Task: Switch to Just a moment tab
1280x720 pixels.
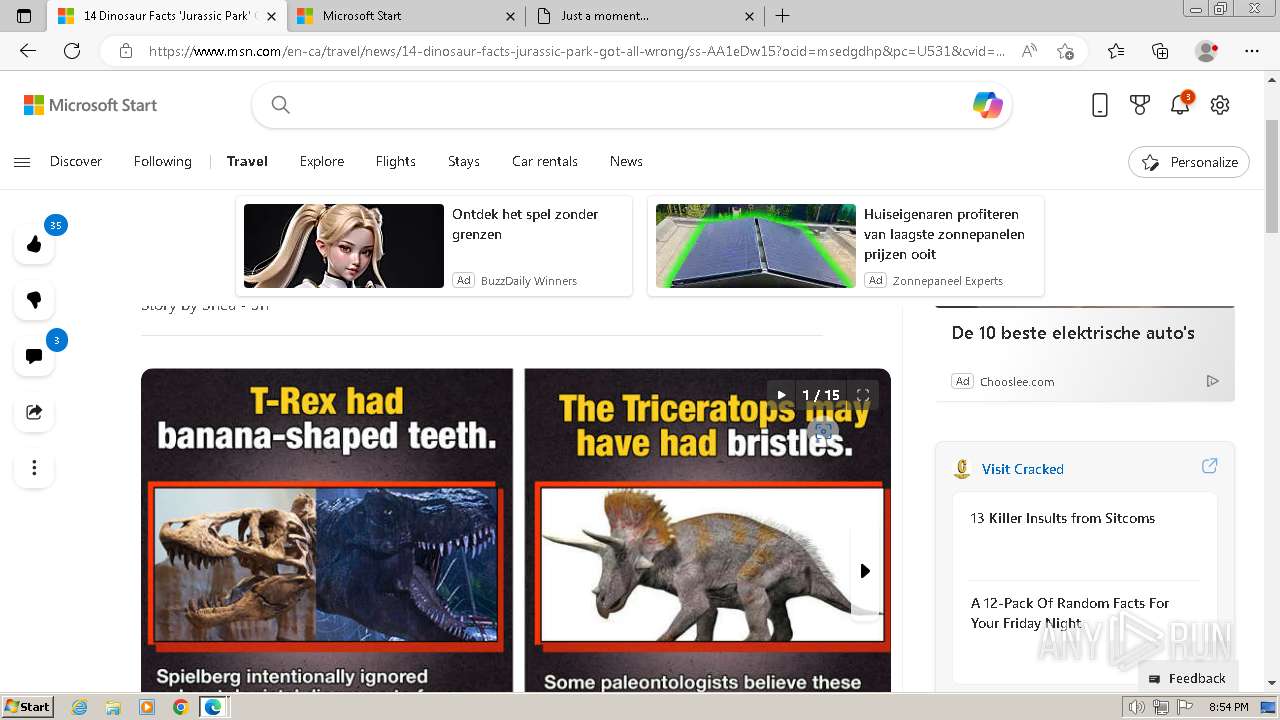Action: pos(647,16)
